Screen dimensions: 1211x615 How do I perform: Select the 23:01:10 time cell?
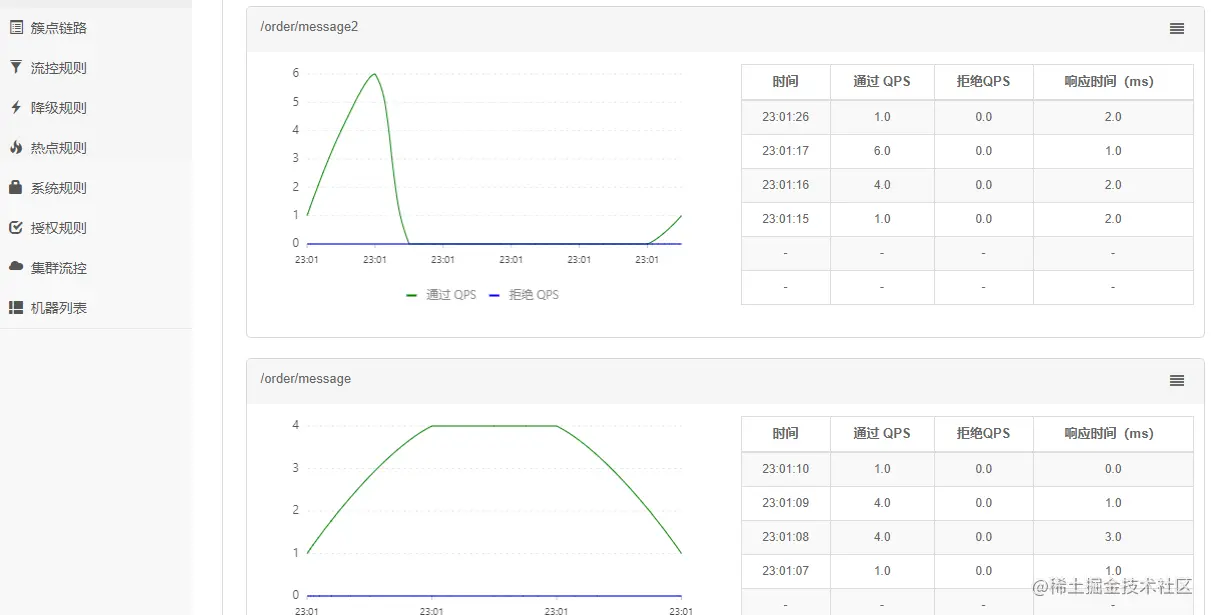786,469
